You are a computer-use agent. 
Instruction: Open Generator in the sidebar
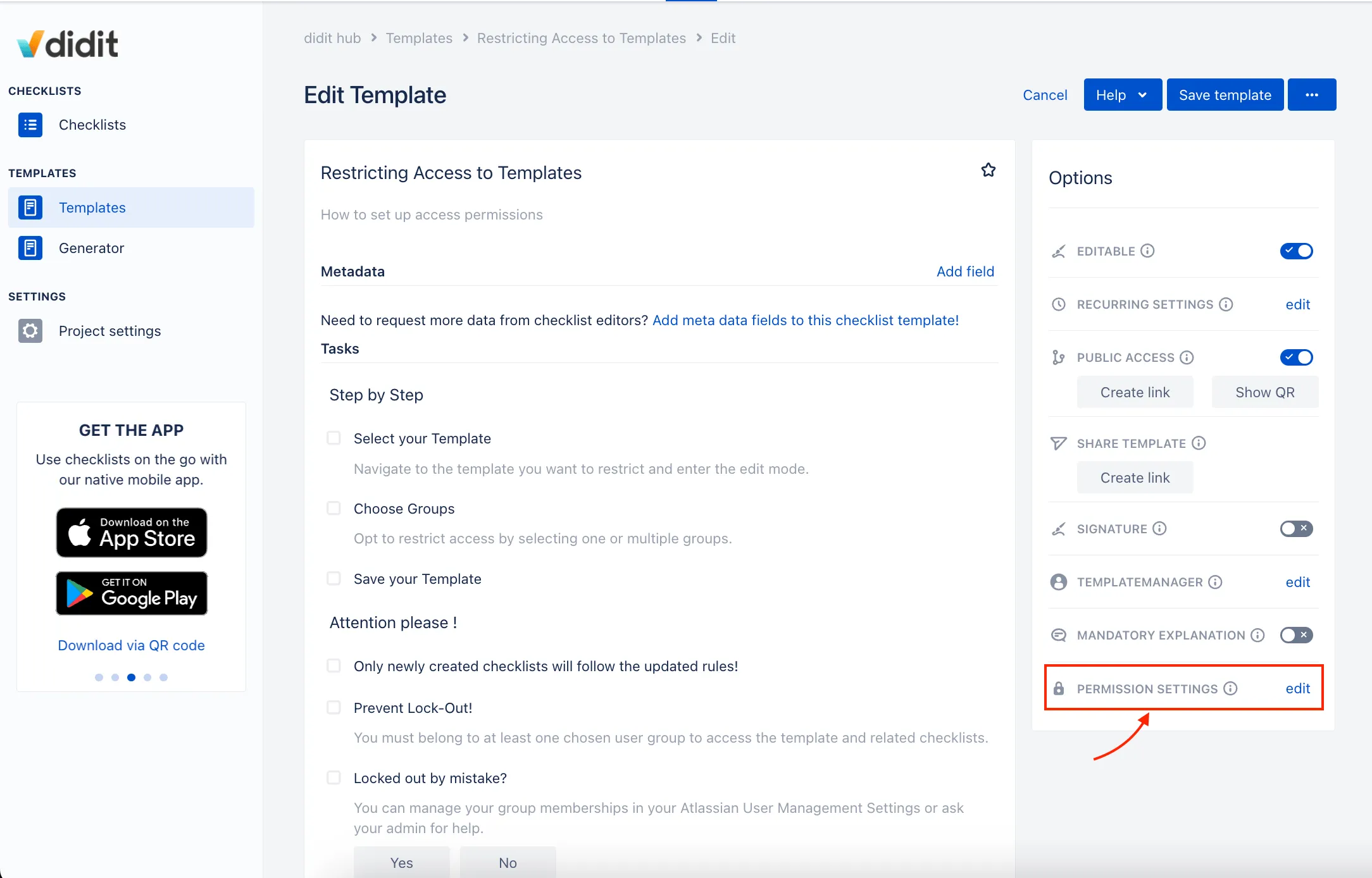pyautogui.click(x=131, y=248)
